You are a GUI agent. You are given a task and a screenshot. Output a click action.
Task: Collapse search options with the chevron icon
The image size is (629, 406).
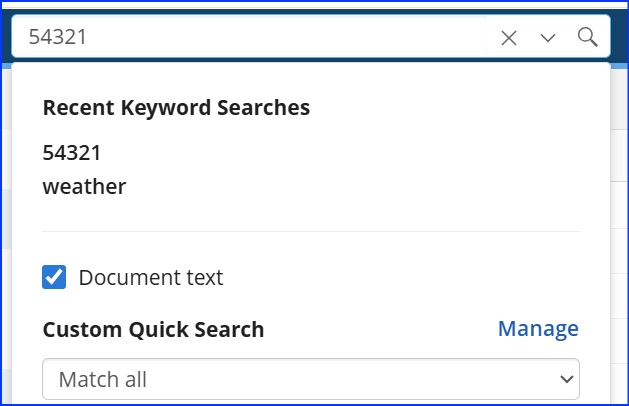click(548, 38)
